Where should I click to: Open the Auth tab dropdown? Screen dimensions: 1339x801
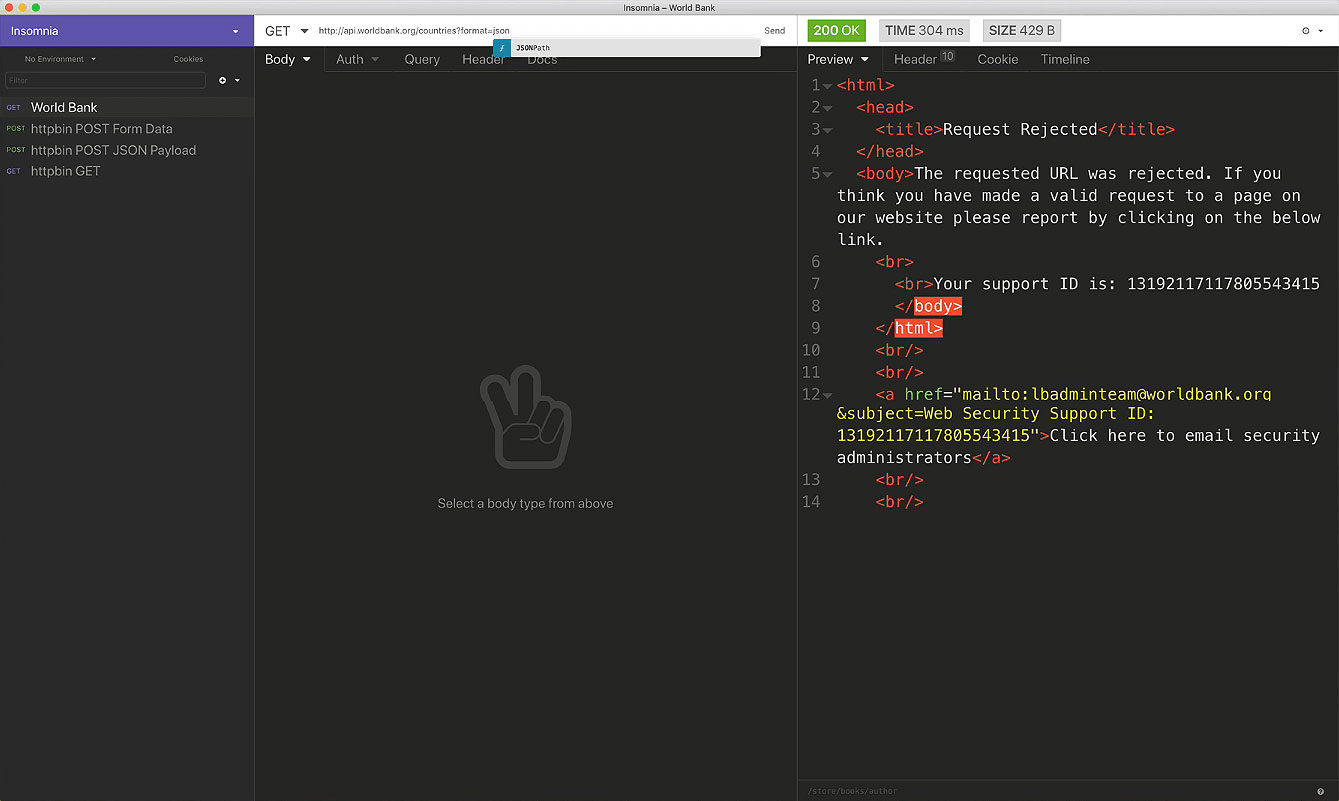(357, 60)
